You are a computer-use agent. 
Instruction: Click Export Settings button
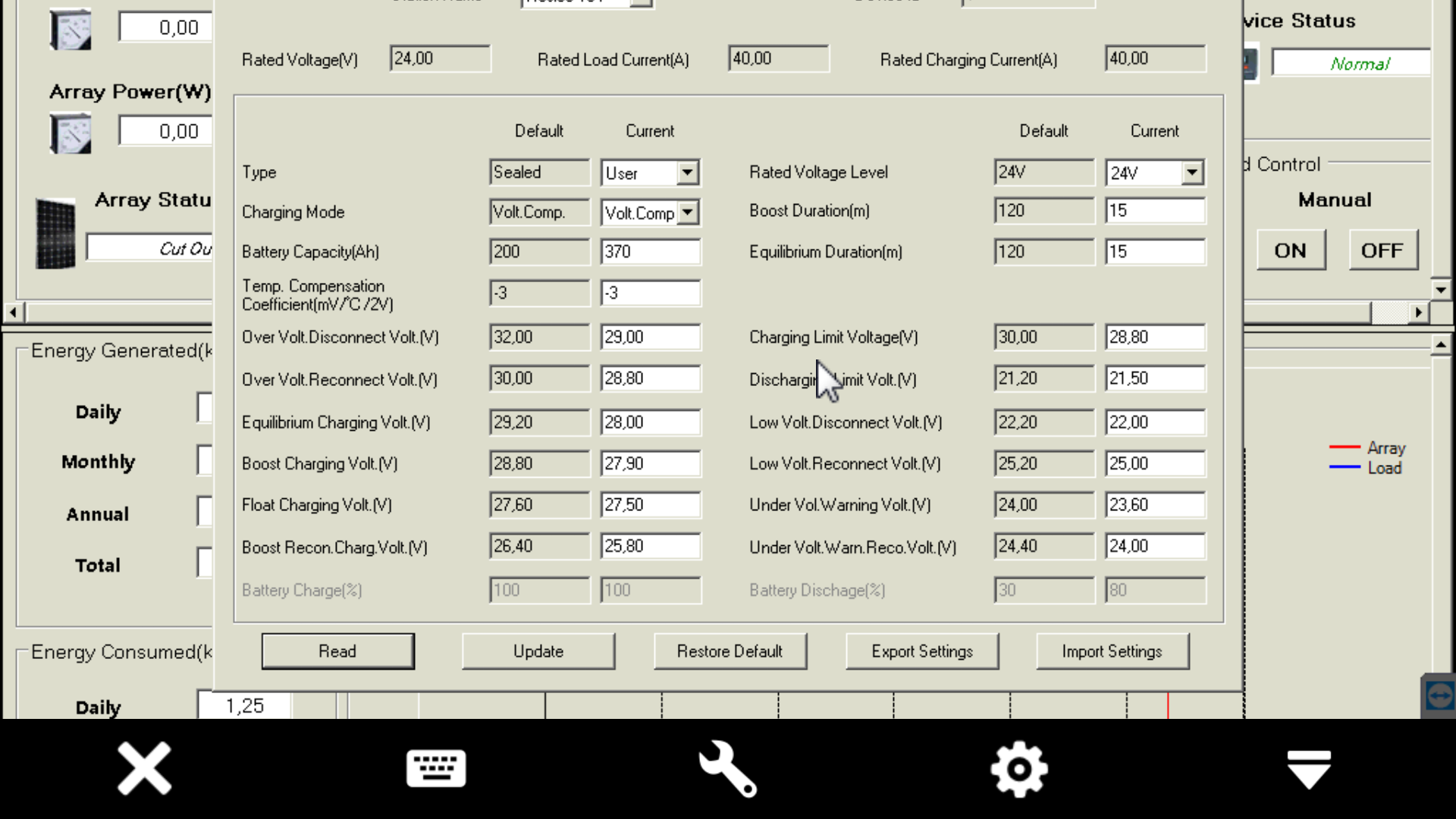click(x=921, y=651)
